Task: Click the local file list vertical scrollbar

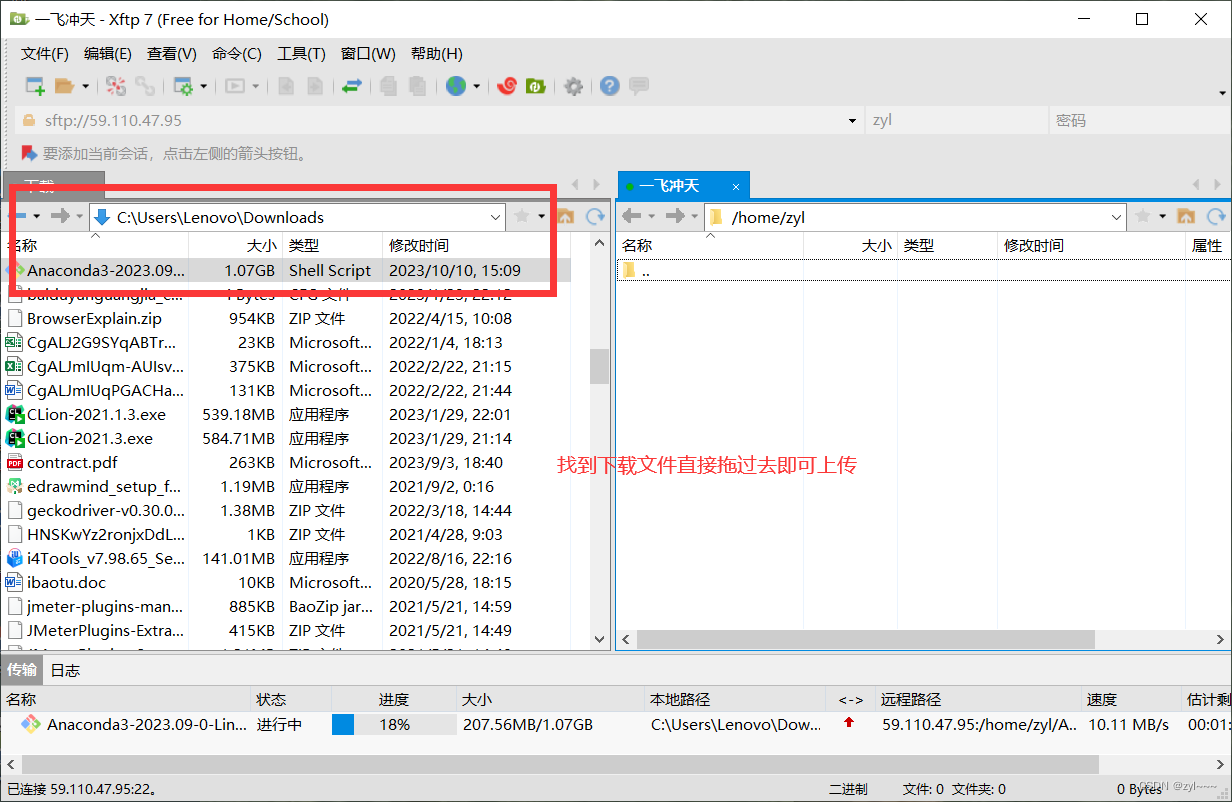Action: click(x=600, y=365)
